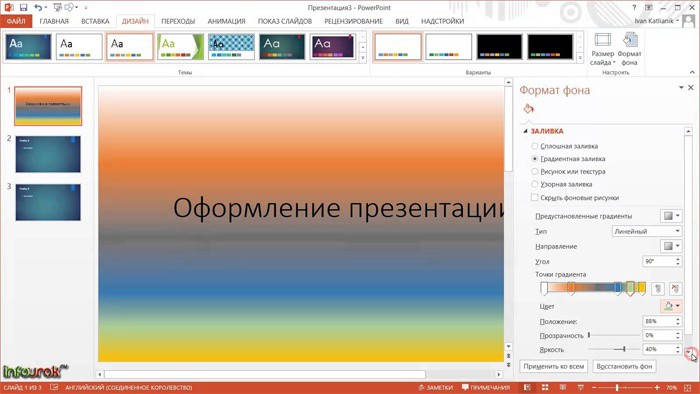Switch to the РЕЦЕНЗИРОВАНИЕ tab
The height and width of the screenshot is (394, 700).
tap(354, 21)
